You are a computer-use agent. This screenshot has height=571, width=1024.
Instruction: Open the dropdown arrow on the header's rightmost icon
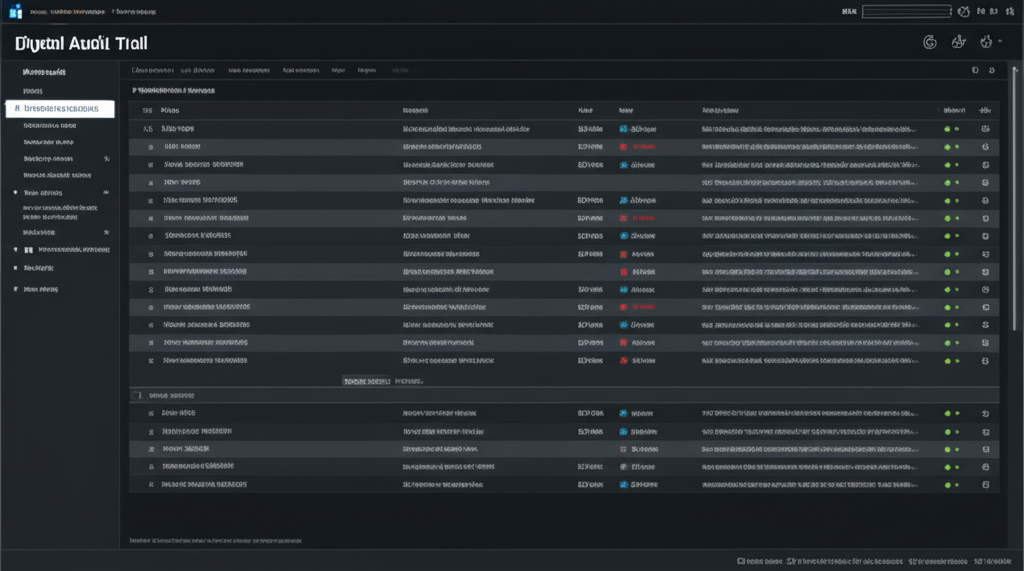point(999,42)
